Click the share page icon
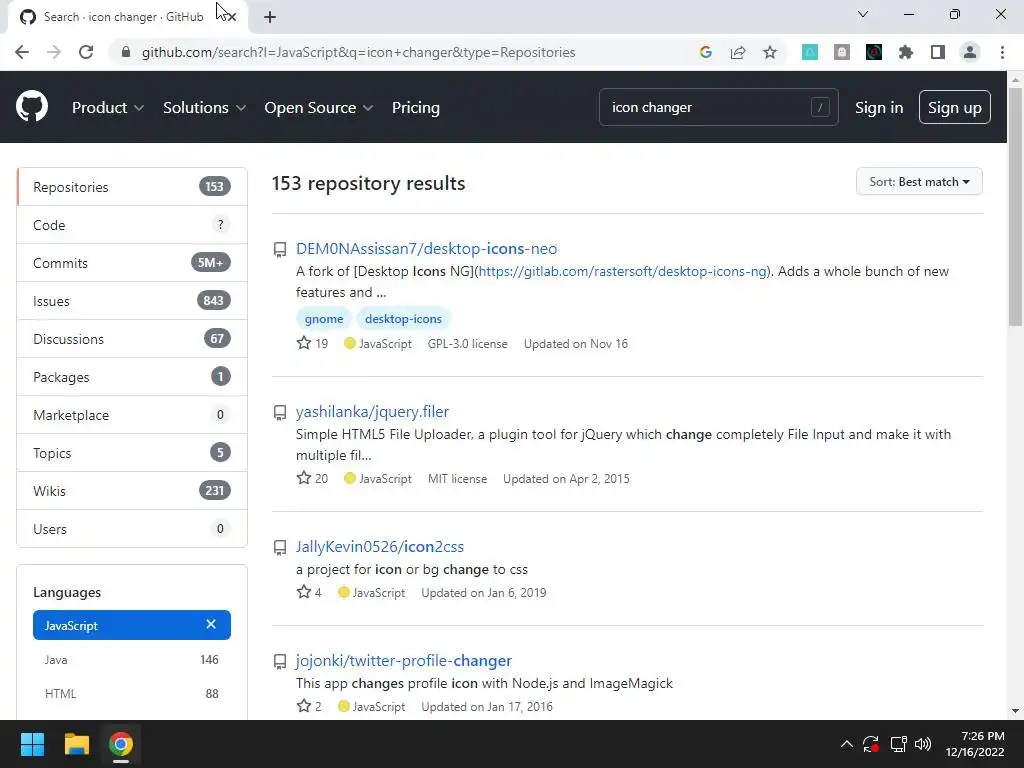 [738, 52]
